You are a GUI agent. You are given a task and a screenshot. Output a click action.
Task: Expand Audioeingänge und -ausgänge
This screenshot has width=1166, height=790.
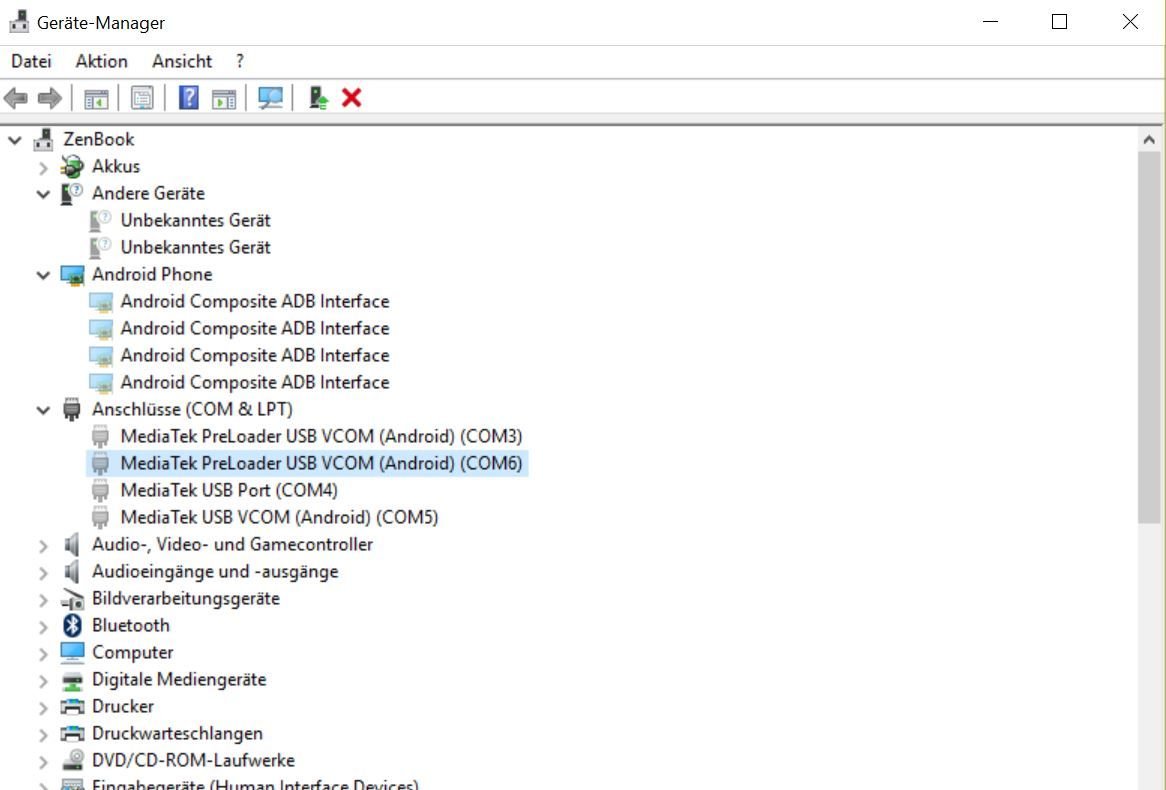(x=43, y=573)
